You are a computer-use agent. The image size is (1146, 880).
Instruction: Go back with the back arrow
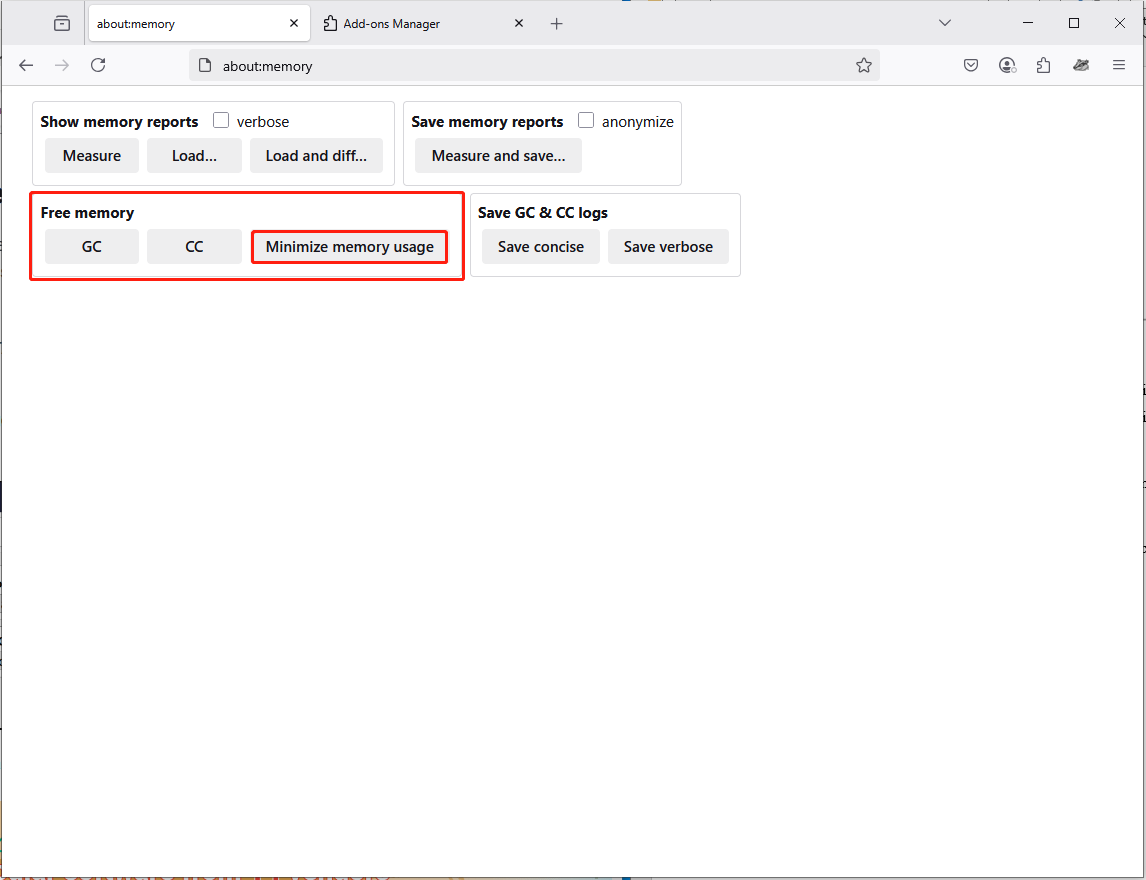coord(26,66)
